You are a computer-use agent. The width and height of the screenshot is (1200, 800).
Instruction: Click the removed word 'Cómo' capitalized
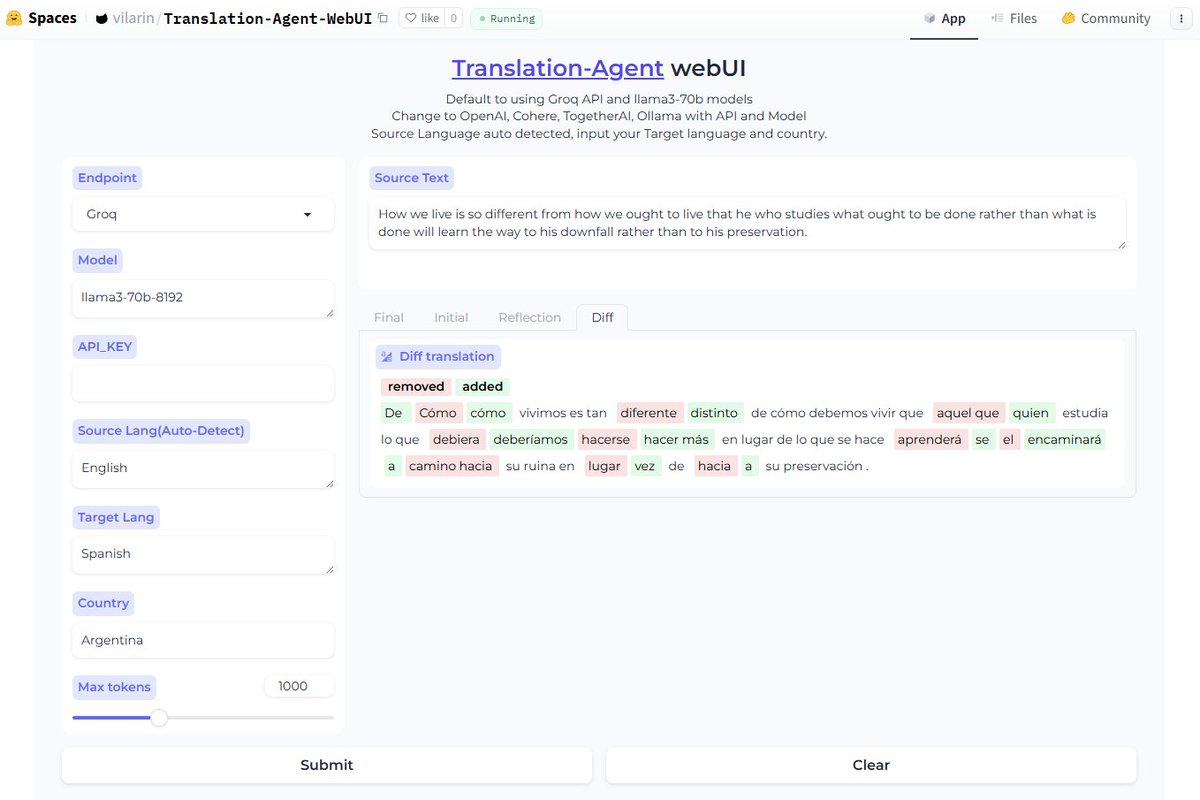click(x=438, y=413)
